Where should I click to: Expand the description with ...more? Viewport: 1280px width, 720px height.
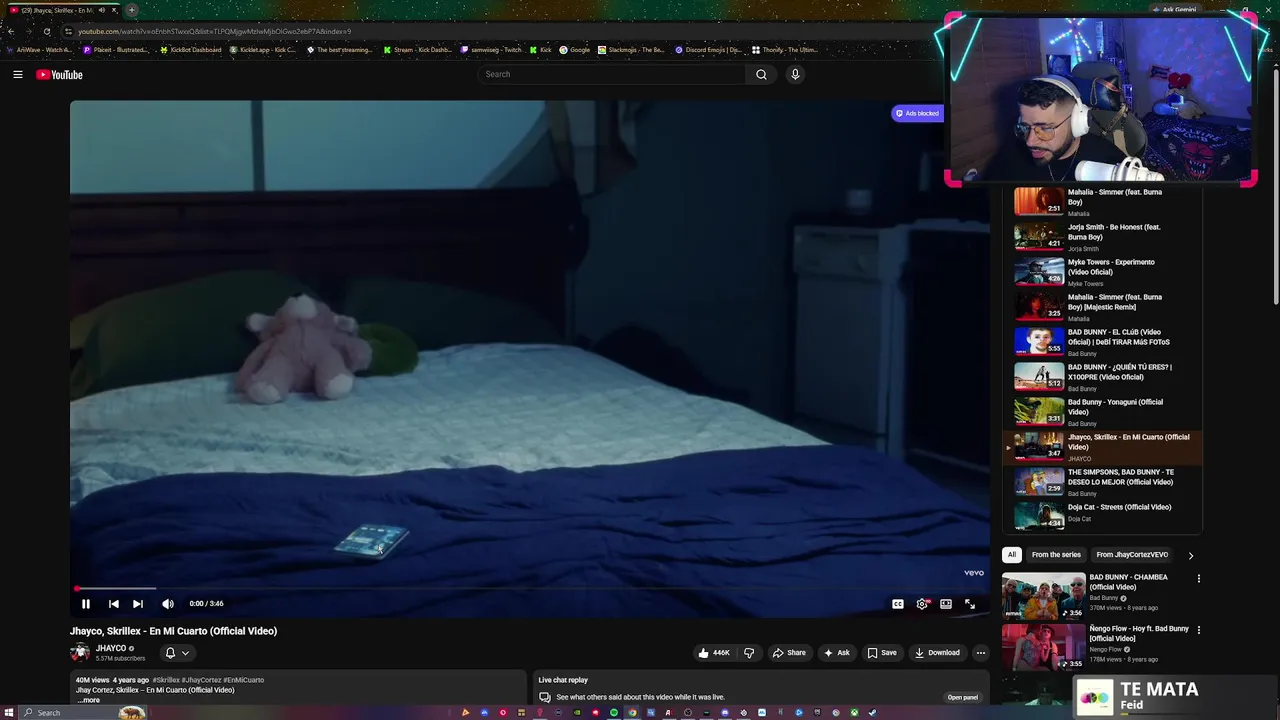coord(89,700)
